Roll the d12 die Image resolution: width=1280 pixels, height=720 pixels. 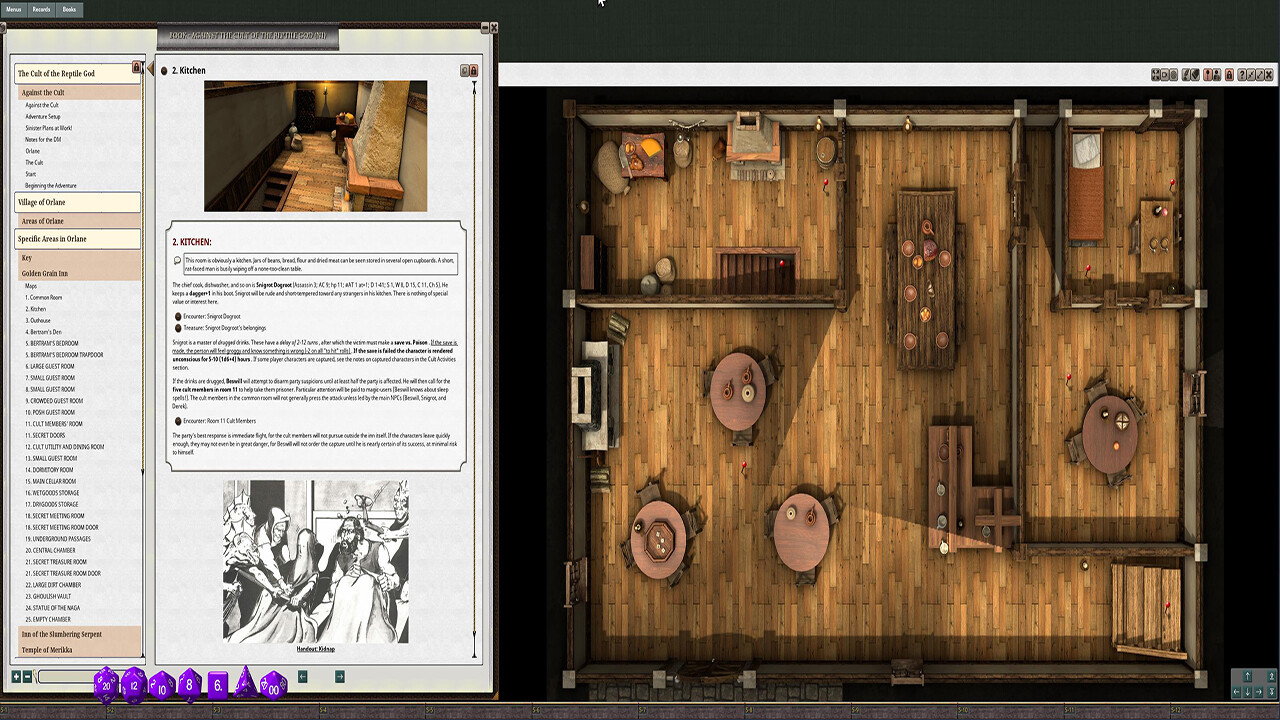[x=132, y=686]
